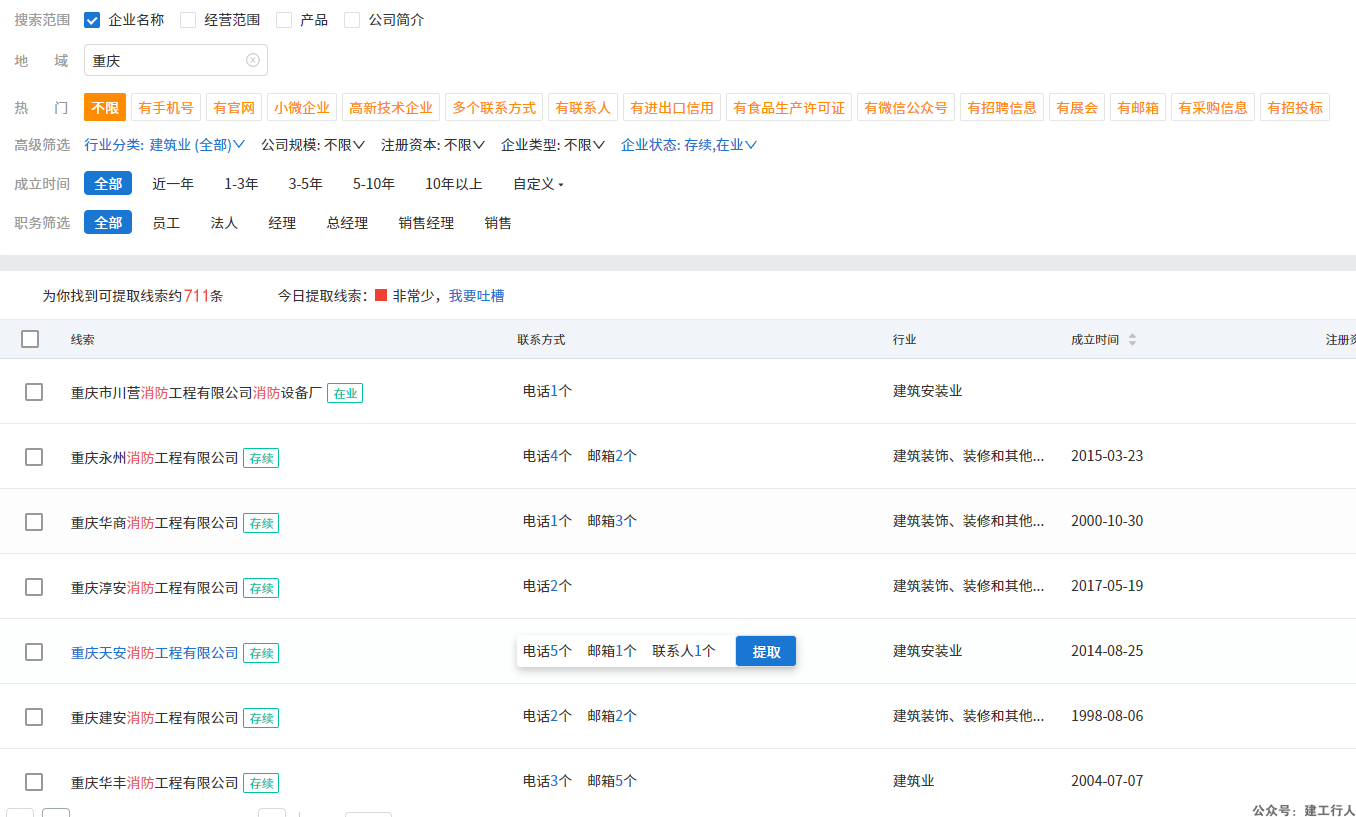Filter by 有采购信息 tag

[x=1213, y=108]
